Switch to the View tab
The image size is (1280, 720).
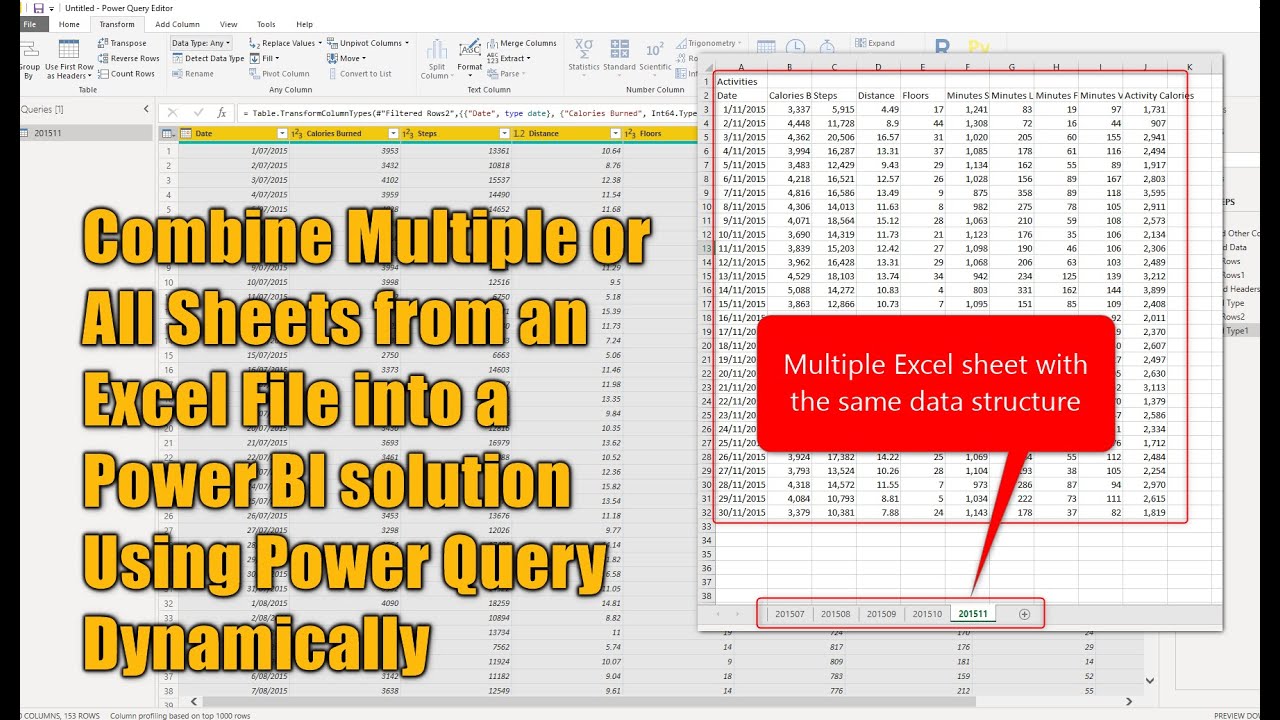click(229, 24)
